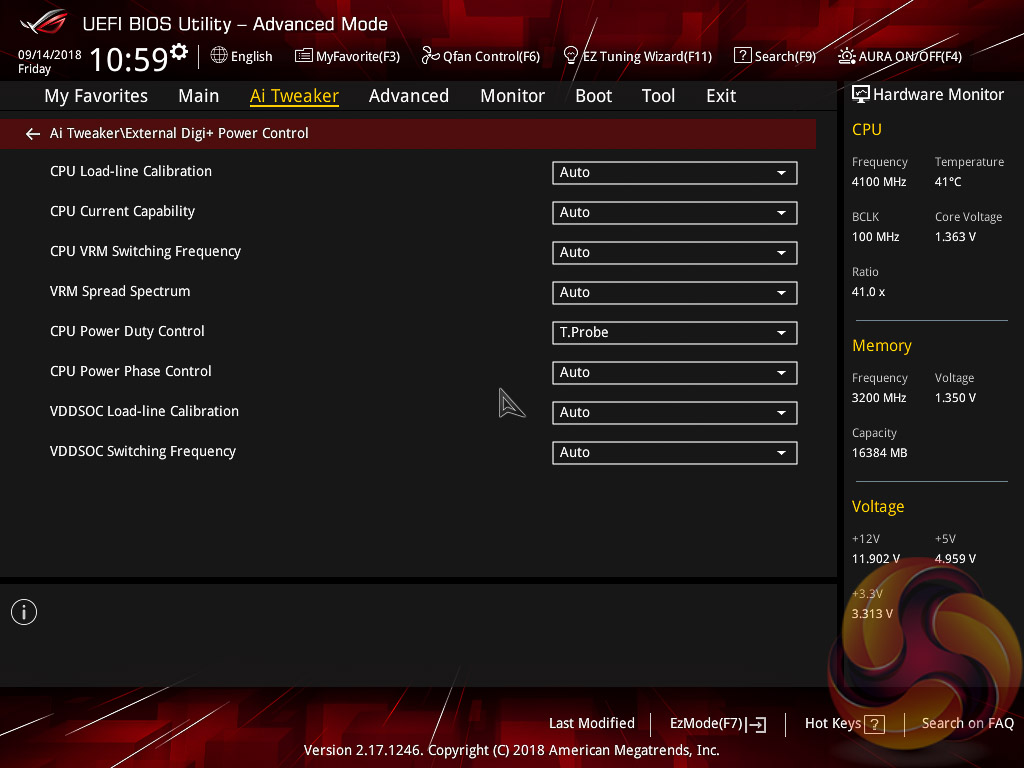Screen dimensions: 1024x768
Task: Select English language option
Action: [251, 56]
